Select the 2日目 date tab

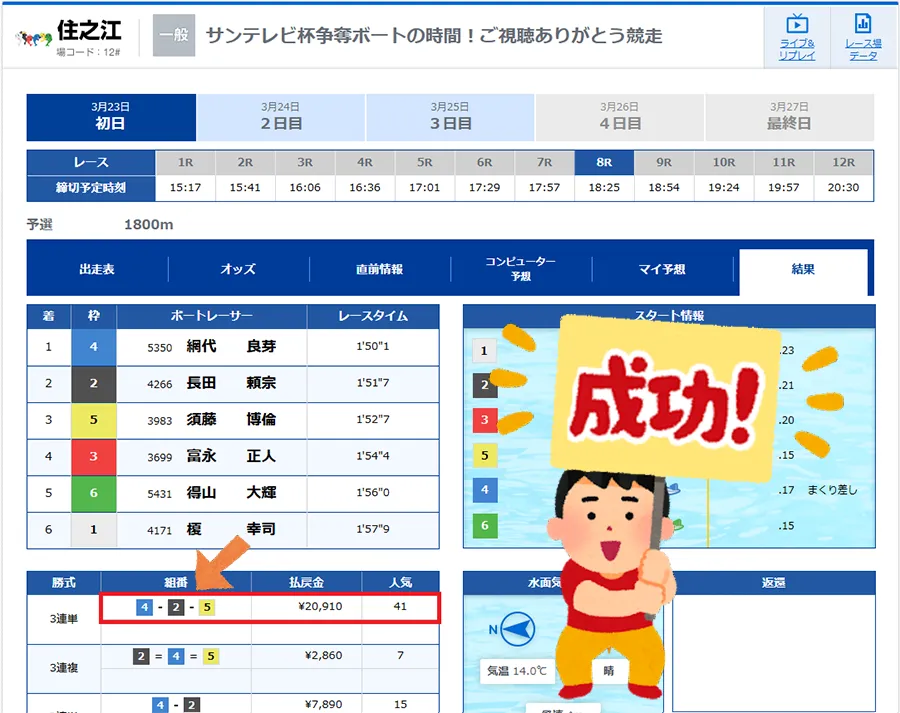[x=281, y=117]
